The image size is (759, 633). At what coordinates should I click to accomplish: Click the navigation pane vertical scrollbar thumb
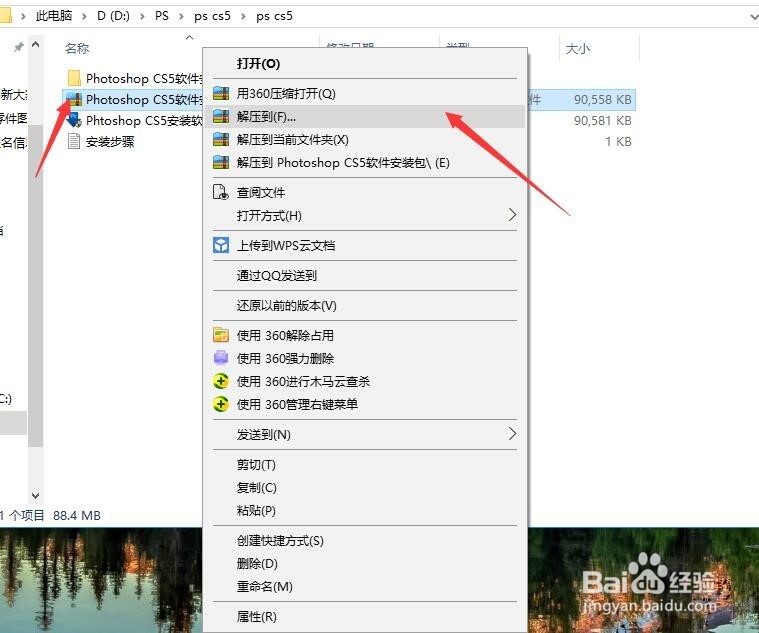click(35, 286)
